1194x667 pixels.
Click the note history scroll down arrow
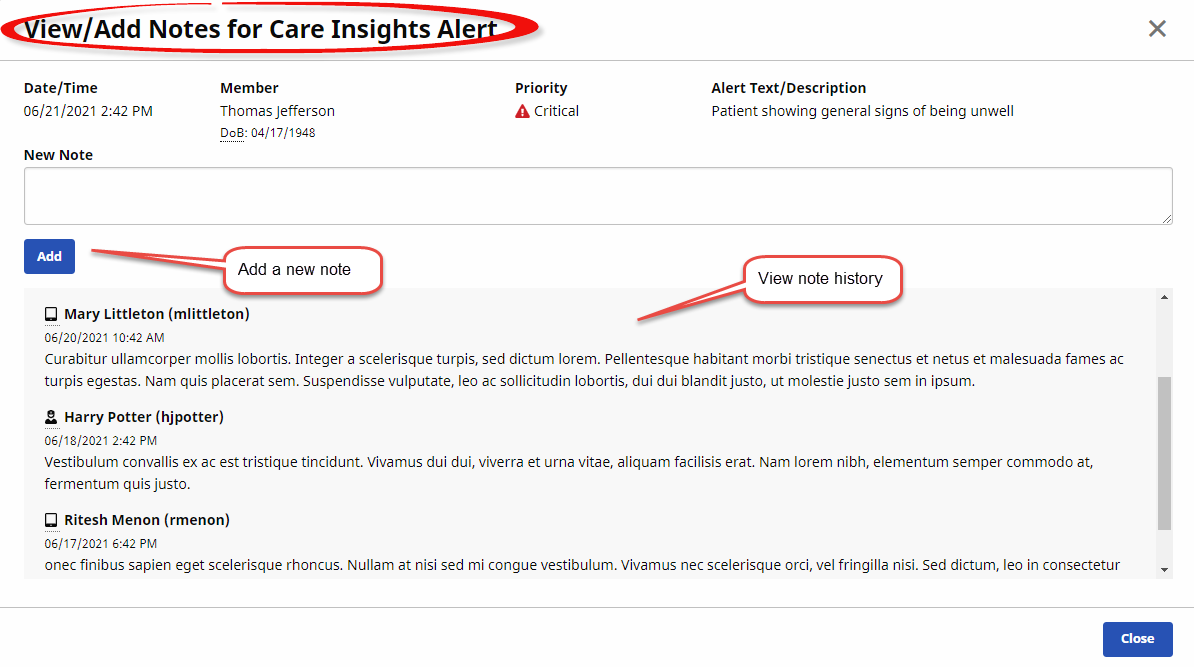point(1164,569)
